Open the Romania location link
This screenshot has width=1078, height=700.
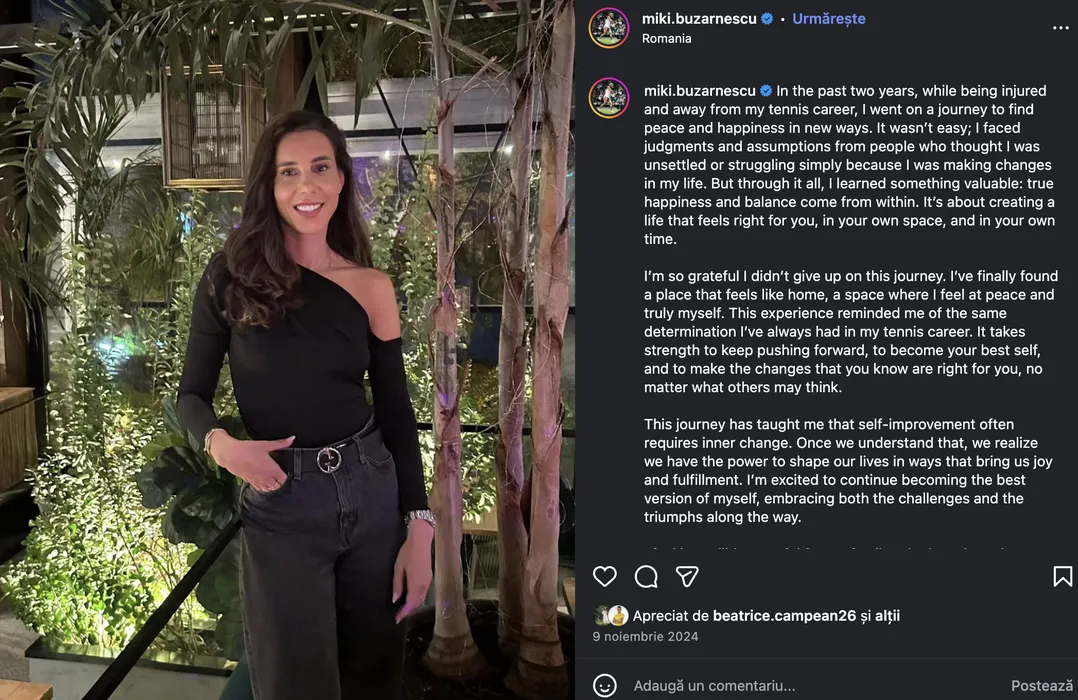click(x=666, y=39)
